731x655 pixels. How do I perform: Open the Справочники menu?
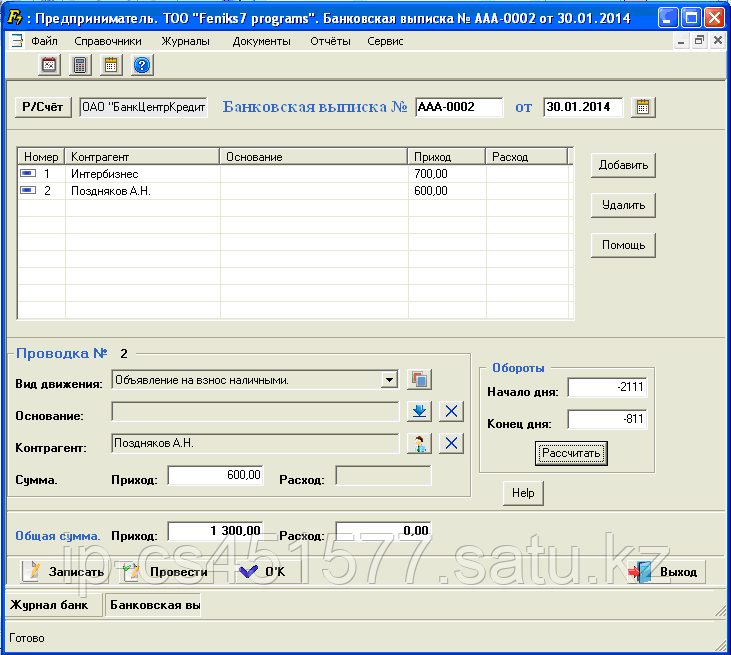108,41
